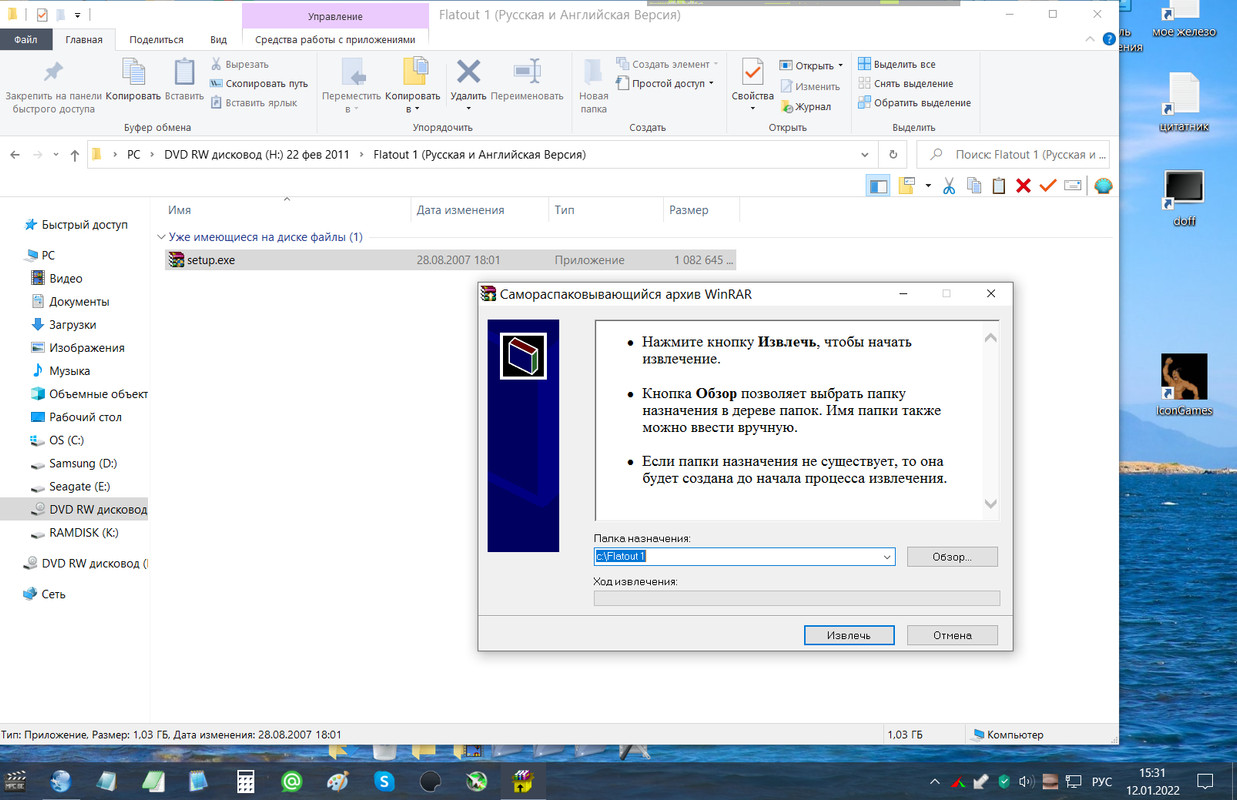Click the small clipboard paste icon in mini toolbar
Image resolution: width=1237 pixels, height=800 pixels.
998,186
